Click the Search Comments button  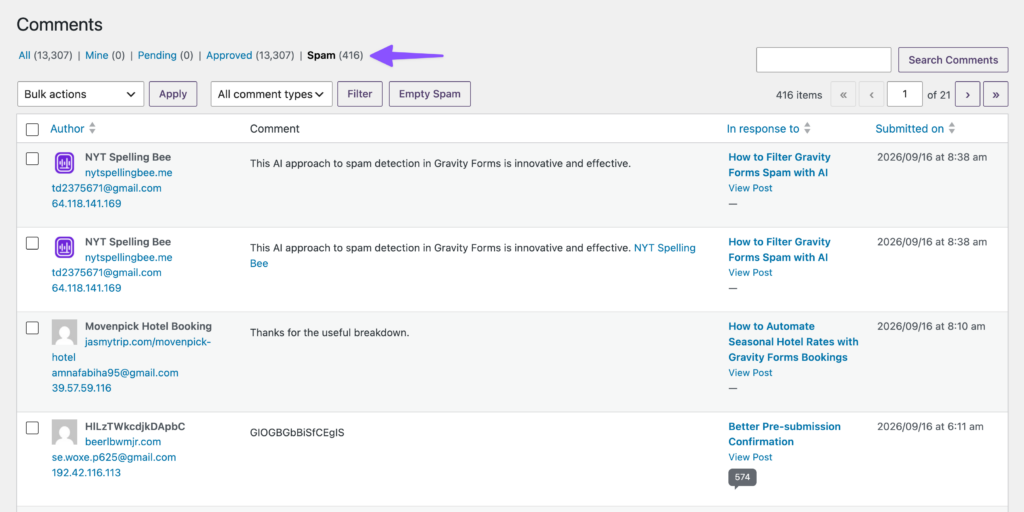click(x=953, y=59)
